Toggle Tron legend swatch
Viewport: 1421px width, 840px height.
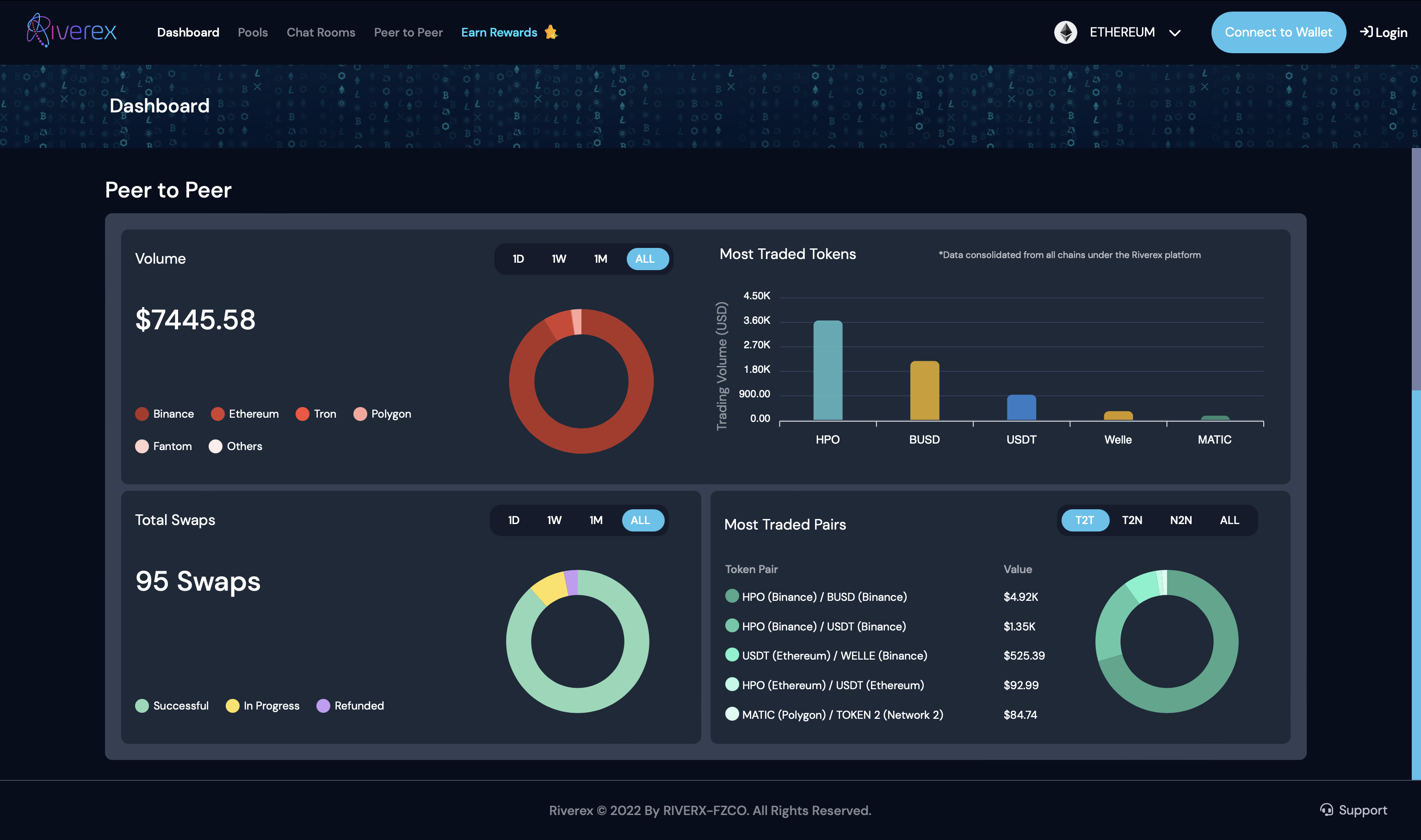[x=303, y=414]
